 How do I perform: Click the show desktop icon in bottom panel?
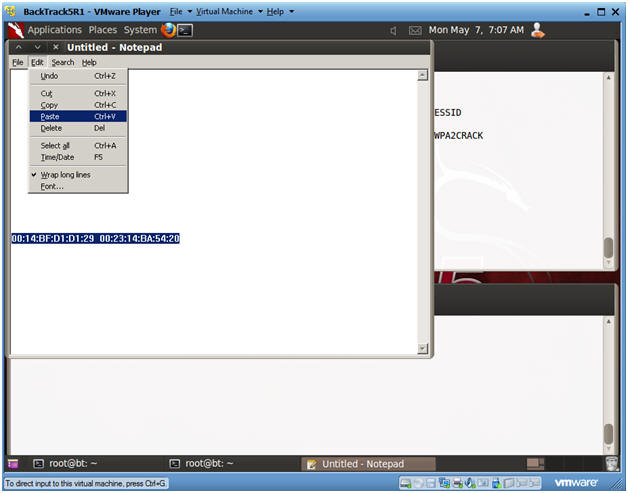point(13,464)
